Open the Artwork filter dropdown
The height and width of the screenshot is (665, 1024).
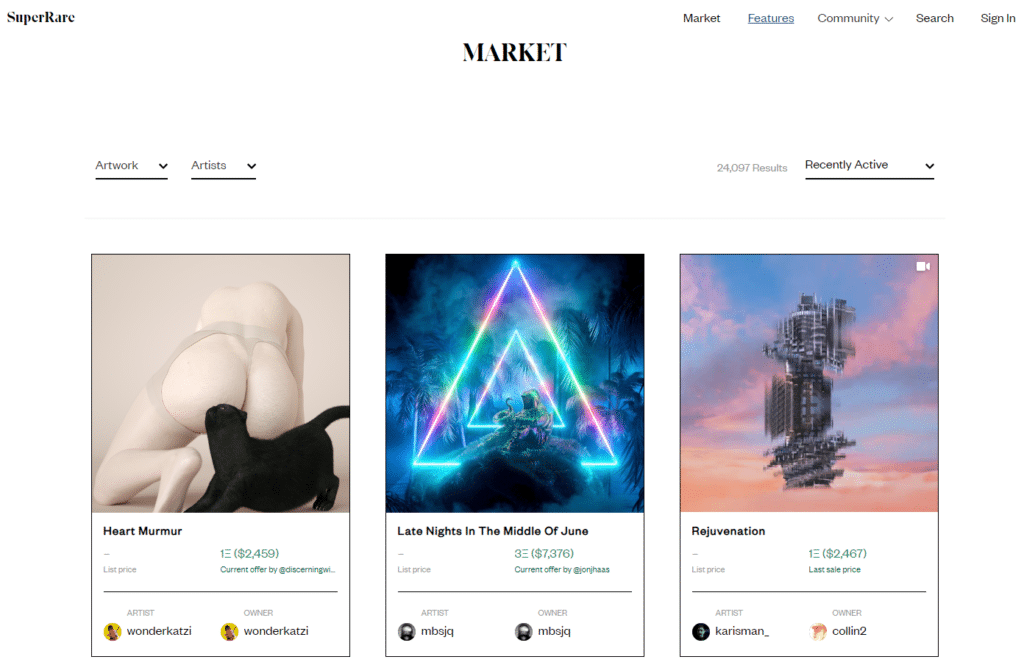[131, 166]
